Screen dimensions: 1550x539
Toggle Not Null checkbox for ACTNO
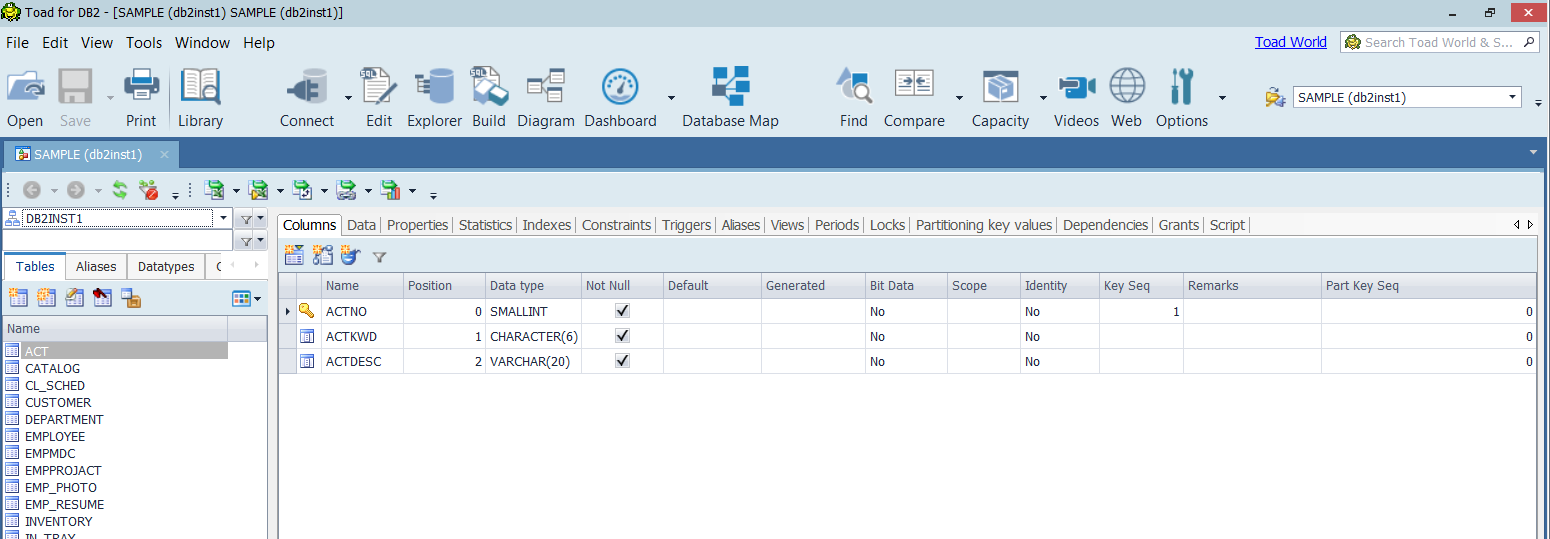(x=622, y=311)
